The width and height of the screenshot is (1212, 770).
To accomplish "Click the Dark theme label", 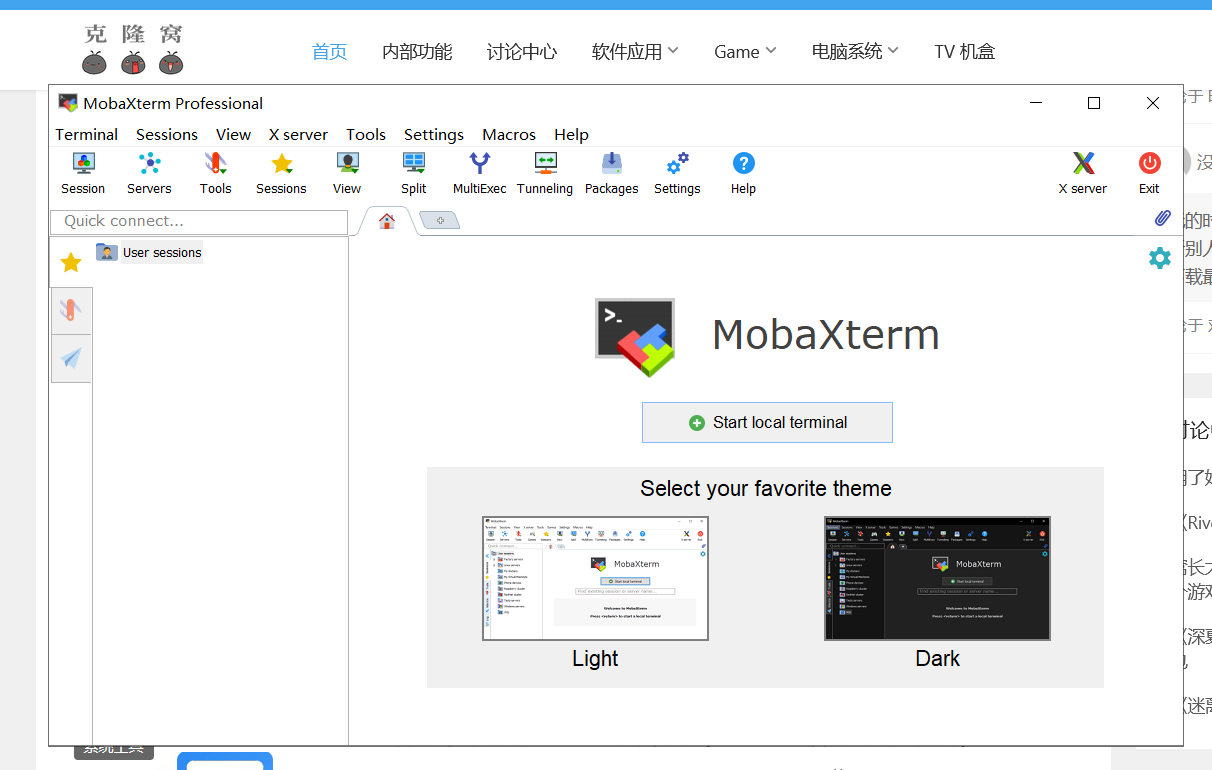I will 937,658.
